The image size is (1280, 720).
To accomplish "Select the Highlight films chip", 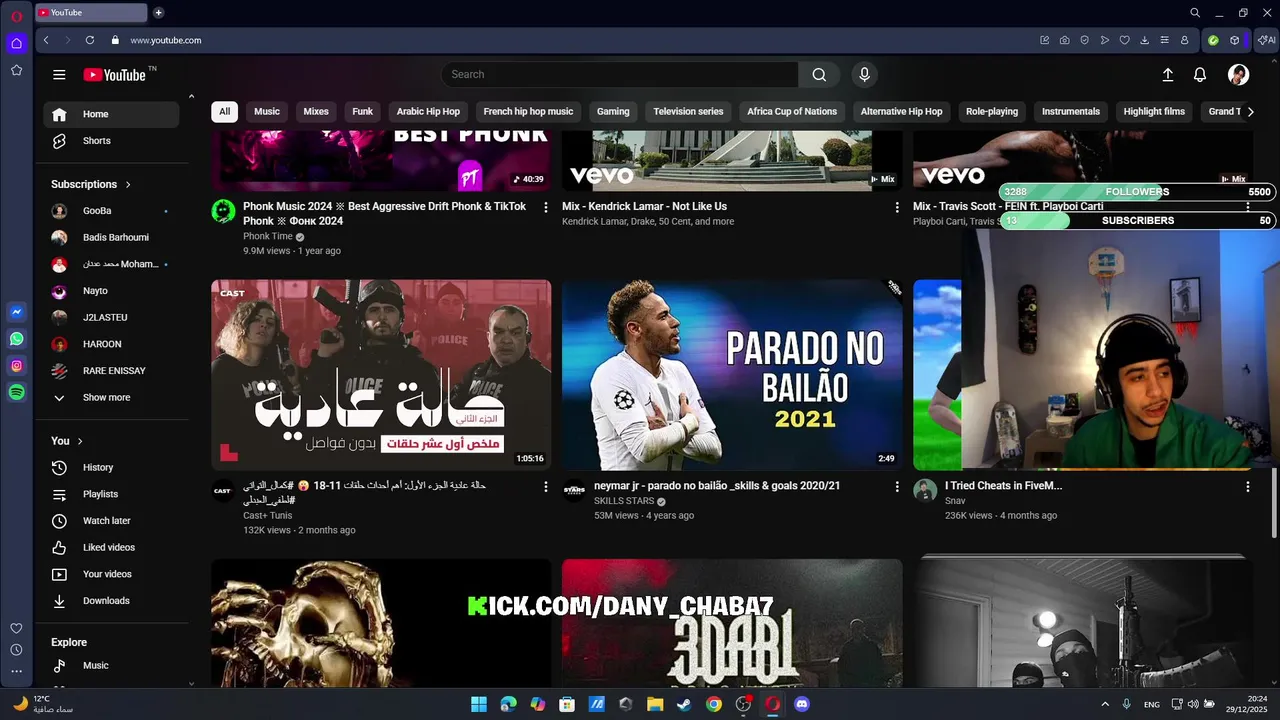I will (1154, 112).
